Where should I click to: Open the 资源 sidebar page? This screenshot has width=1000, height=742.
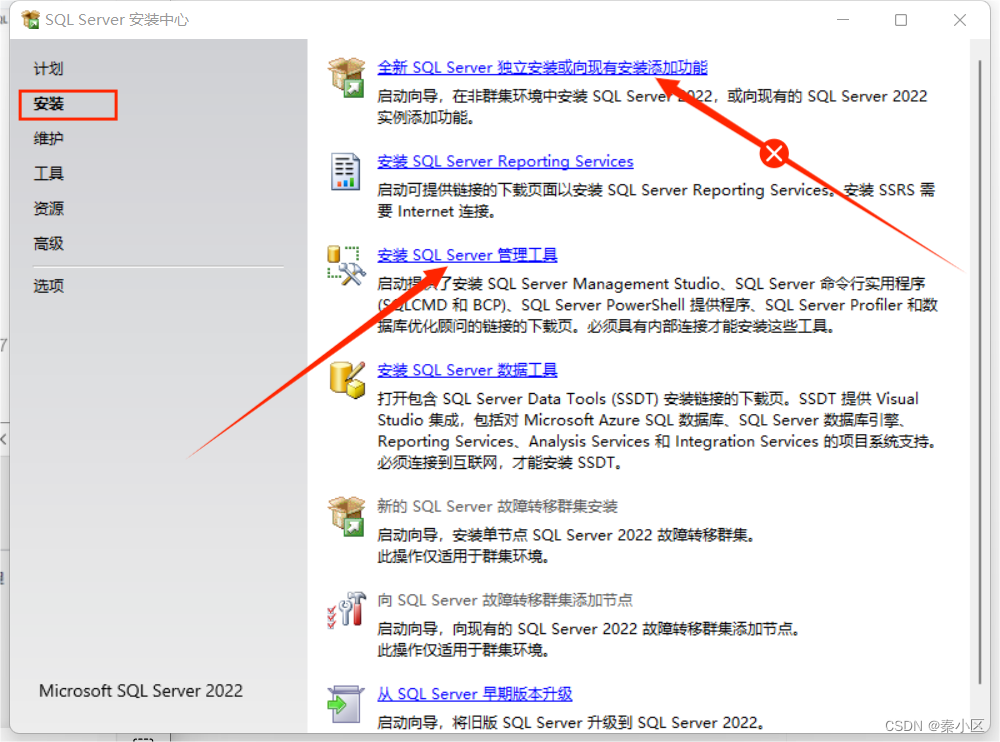48,208
